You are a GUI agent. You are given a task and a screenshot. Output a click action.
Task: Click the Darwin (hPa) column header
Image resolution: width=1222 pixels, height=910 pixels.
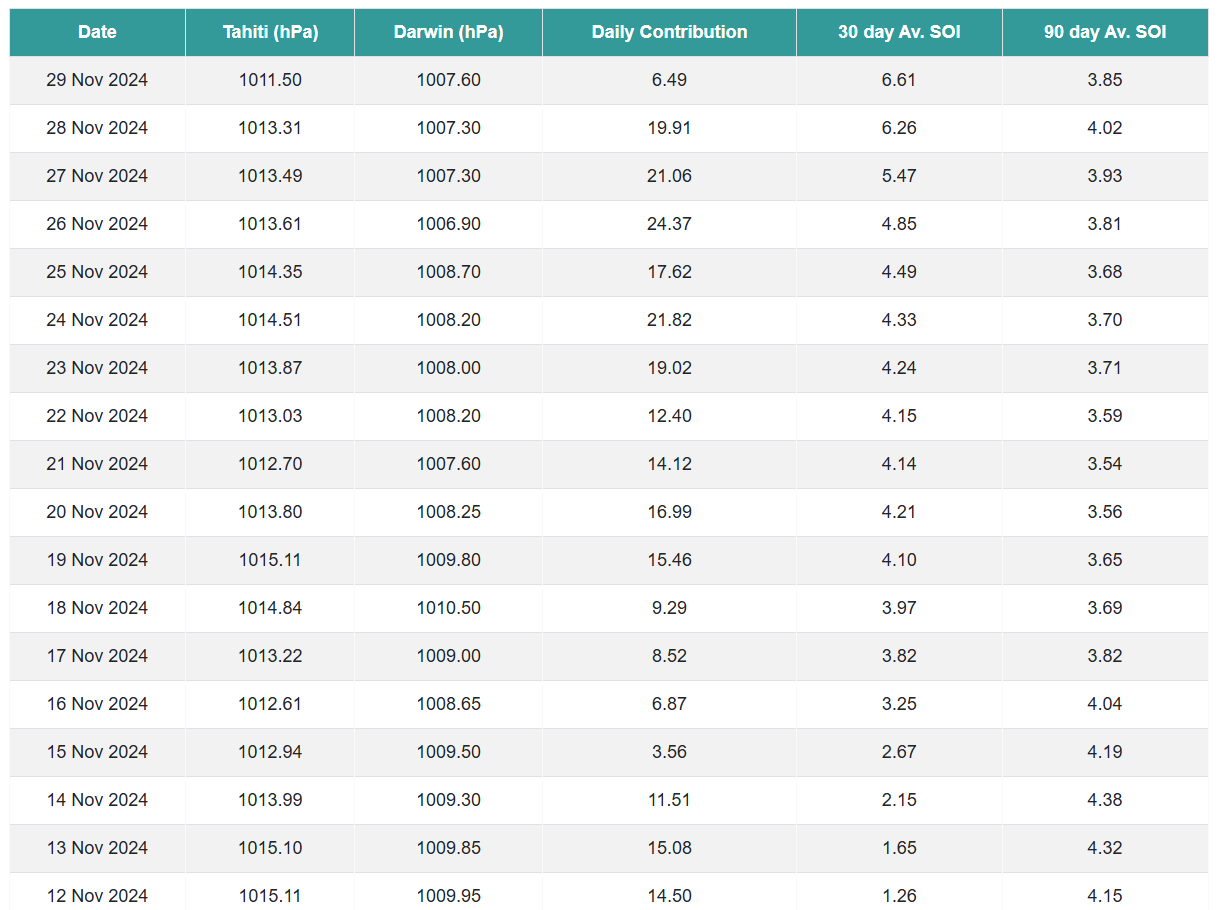pos(448,32)
